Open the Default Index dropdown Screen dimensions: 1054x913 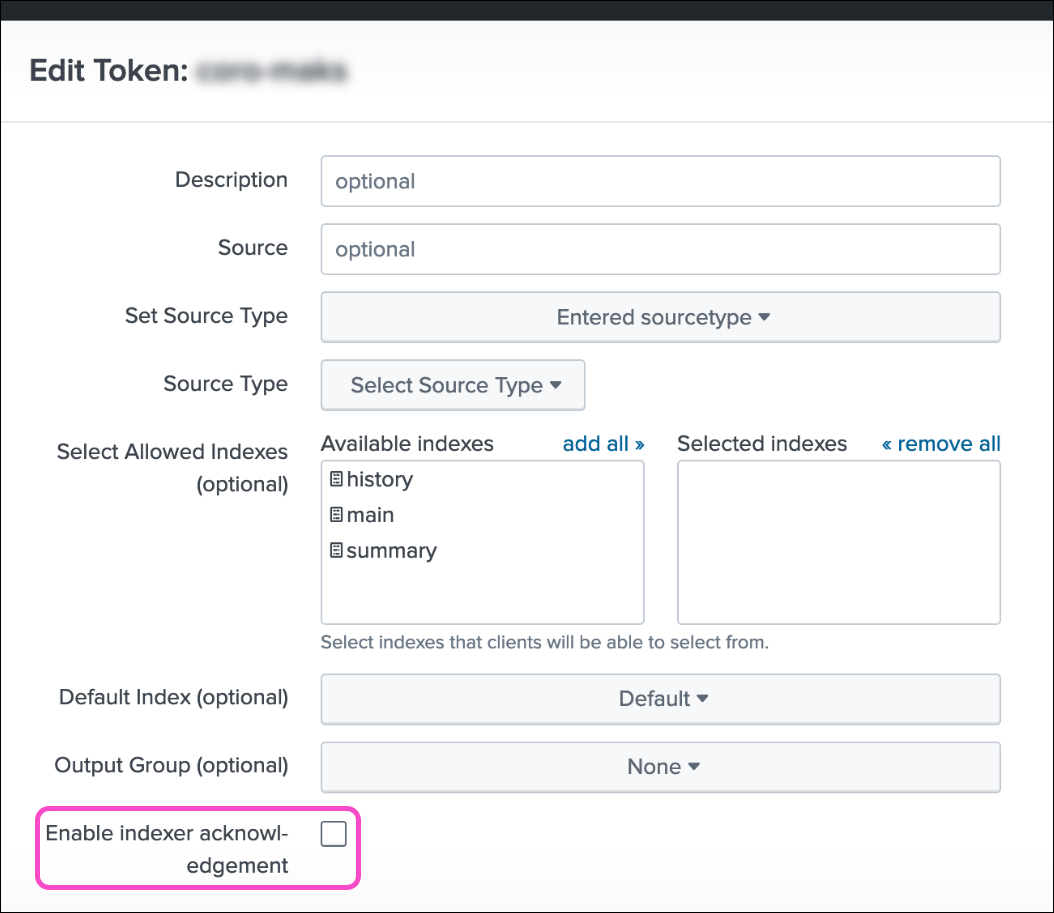660,699
